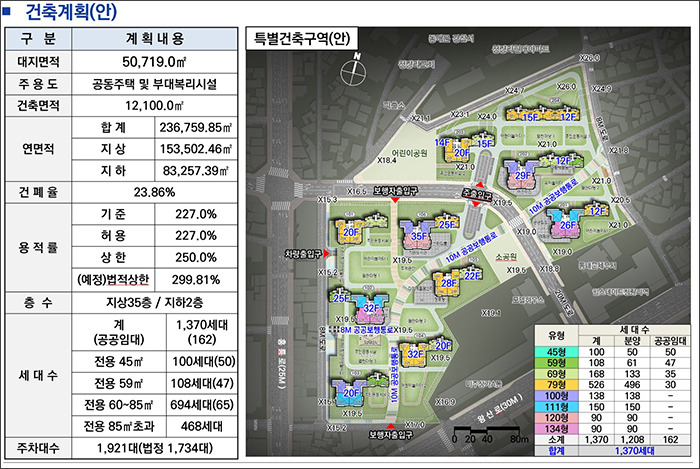Click the 주차대수 row label
The width and height of the screenshot is (700, 469).
pyautogui.click(x=38, y=448)
